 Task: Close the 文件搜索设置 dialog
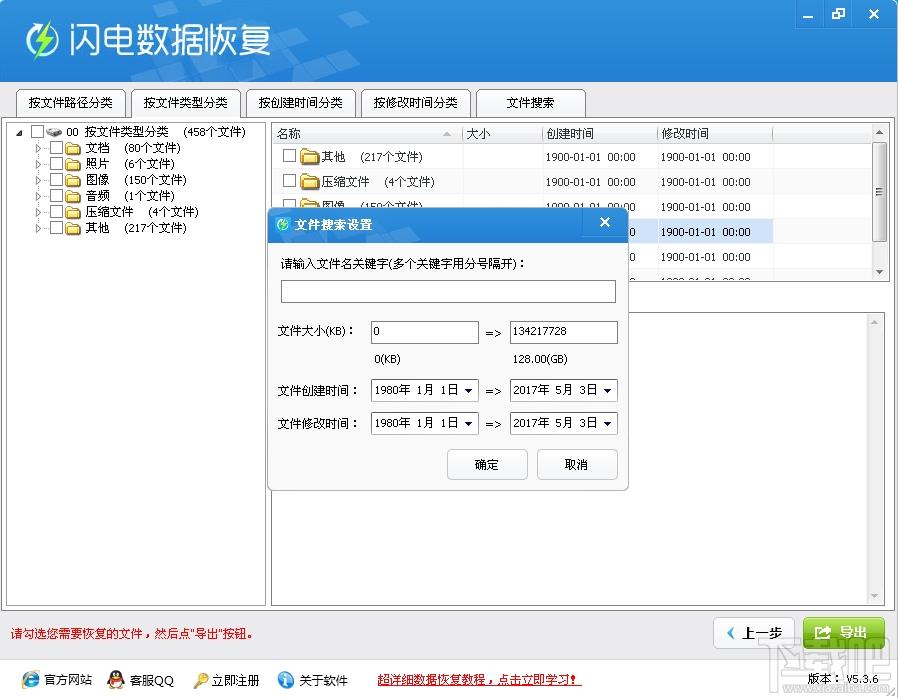pos(605,222)
